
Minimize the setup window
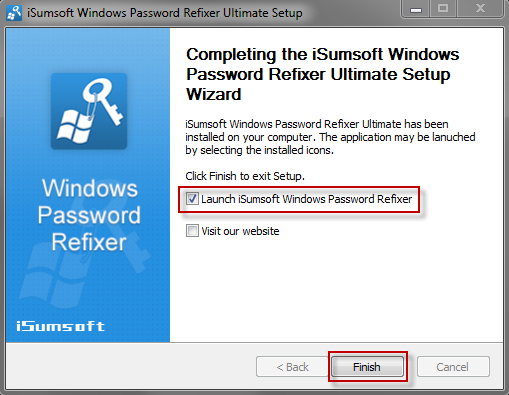tap(416, 9)
